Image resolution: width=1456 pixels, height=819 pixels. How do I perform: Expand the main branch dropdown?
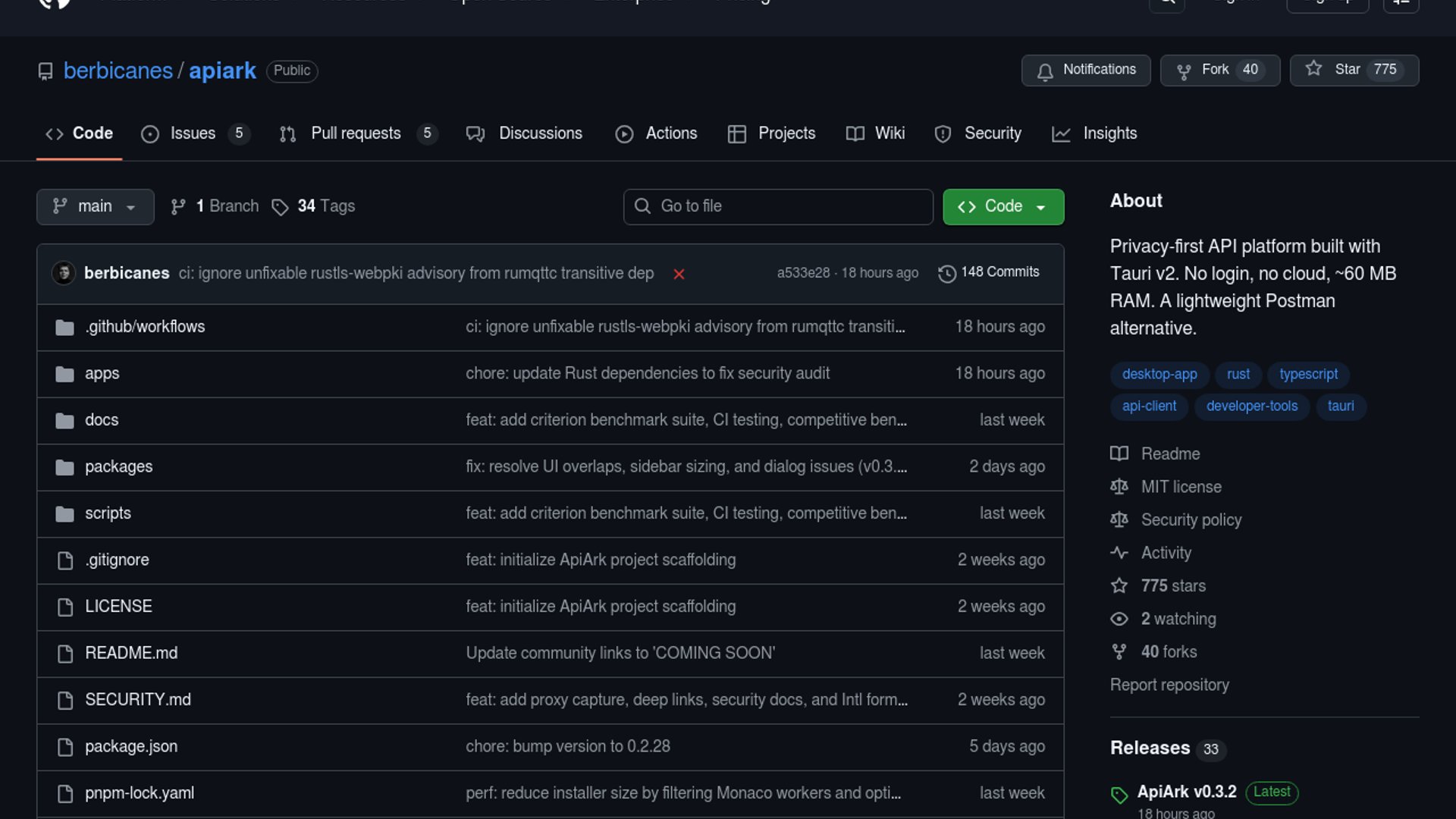tap(95, 206)
